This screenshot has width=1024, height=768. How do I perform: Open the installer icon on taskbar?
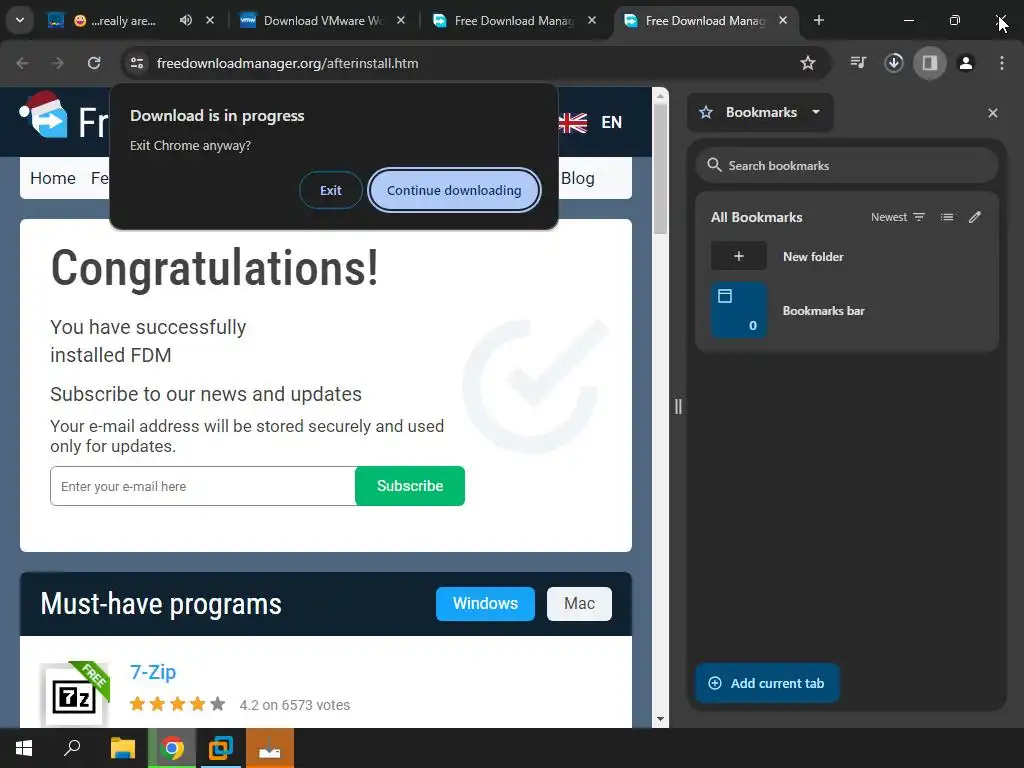pos(270,748)
